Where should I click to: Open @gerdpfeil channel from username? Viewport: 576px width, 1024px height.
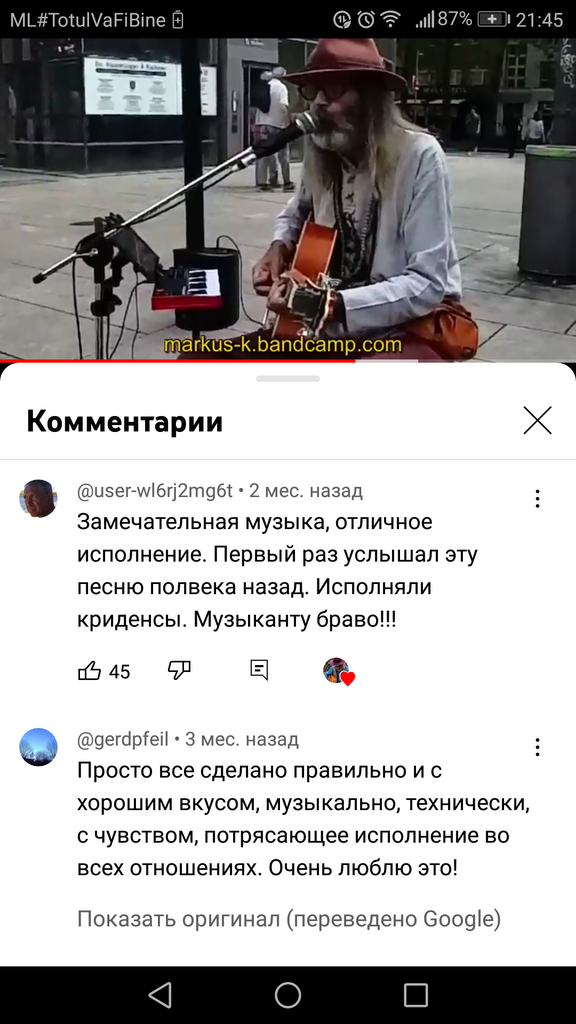tap(123, 739)
